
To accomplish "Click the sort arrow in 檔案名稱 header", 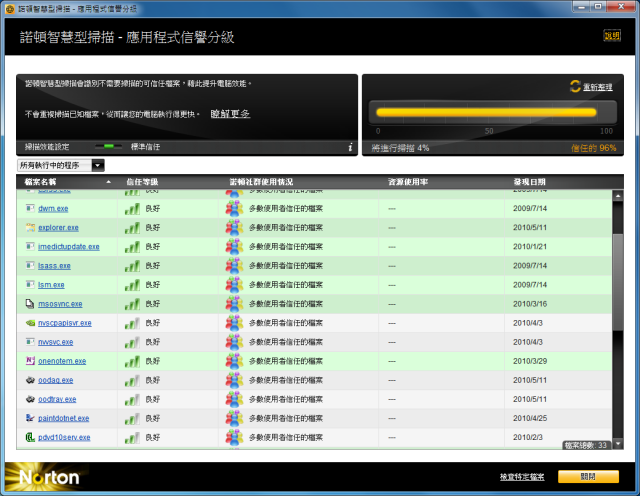I will point(109,182).
